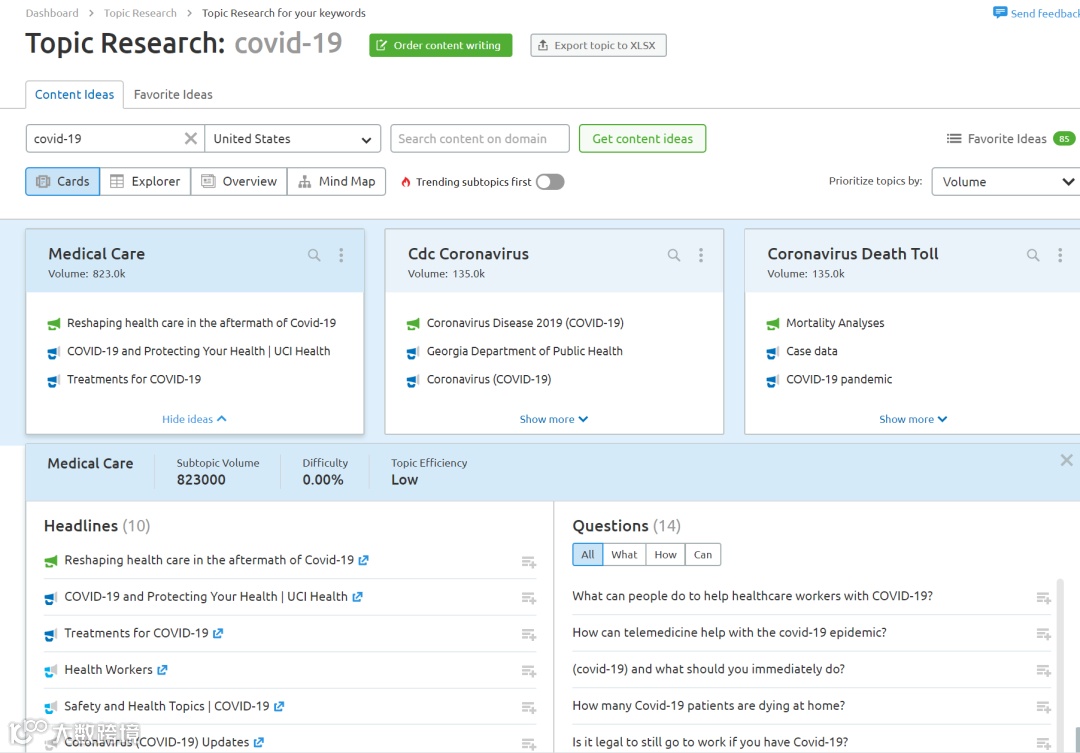
Task: Expand Coronavirus Death Toll card Show more
Action: click(913, 419)
